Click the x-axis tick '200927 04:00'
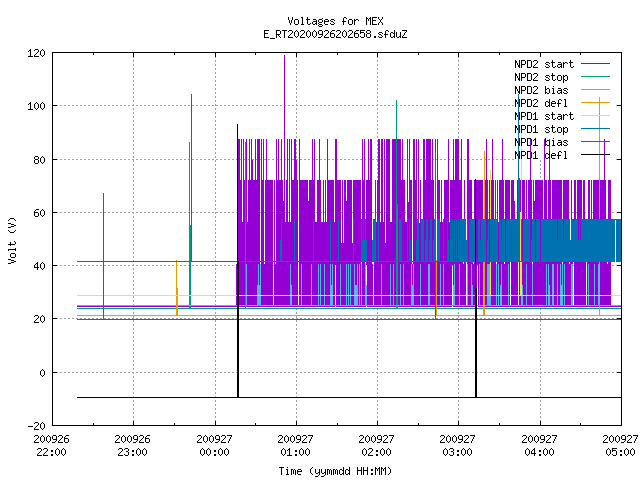 [x=539, y=446]
